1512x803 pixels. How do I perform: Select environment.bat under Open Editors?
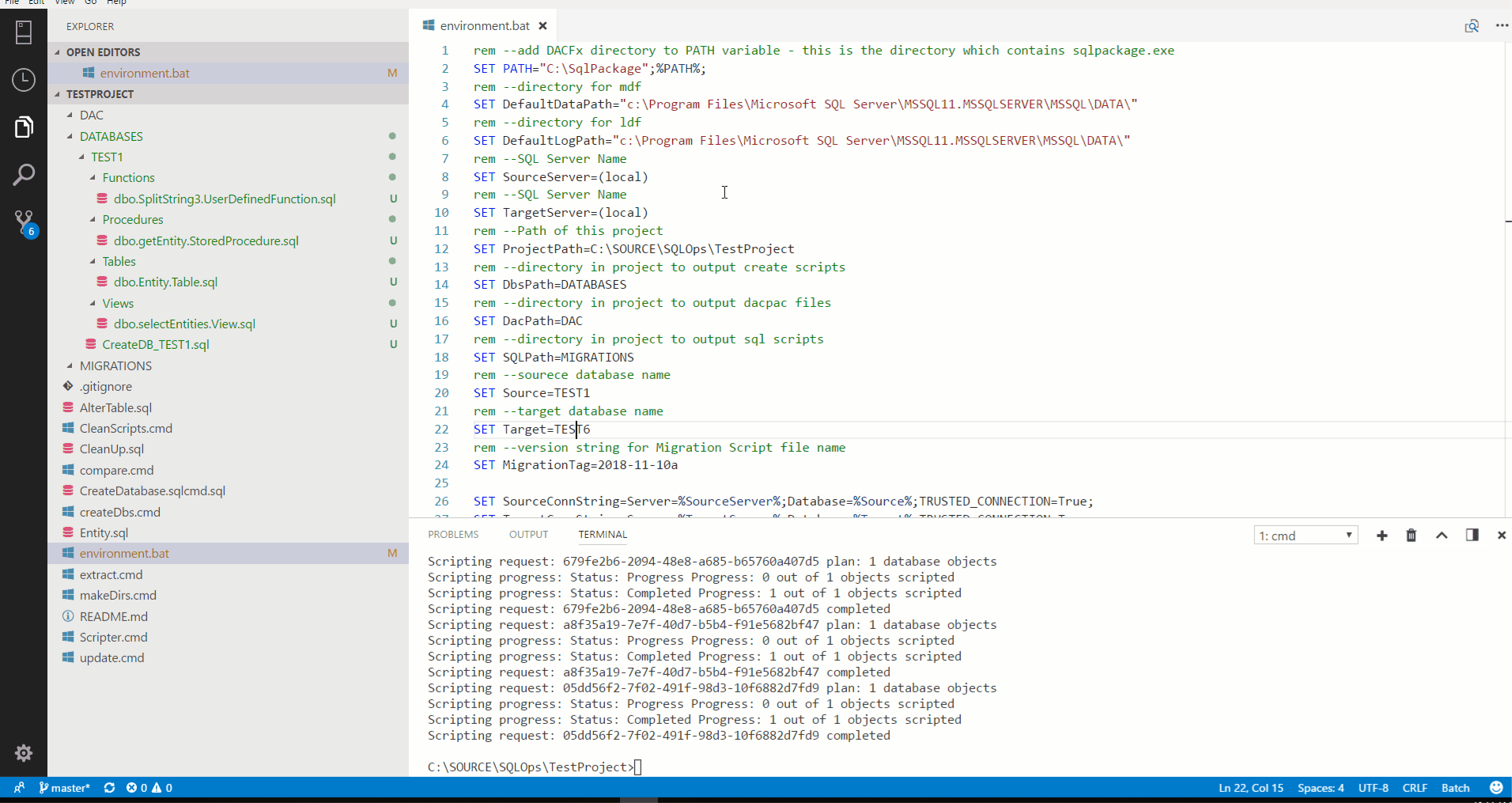coord(229,74)
